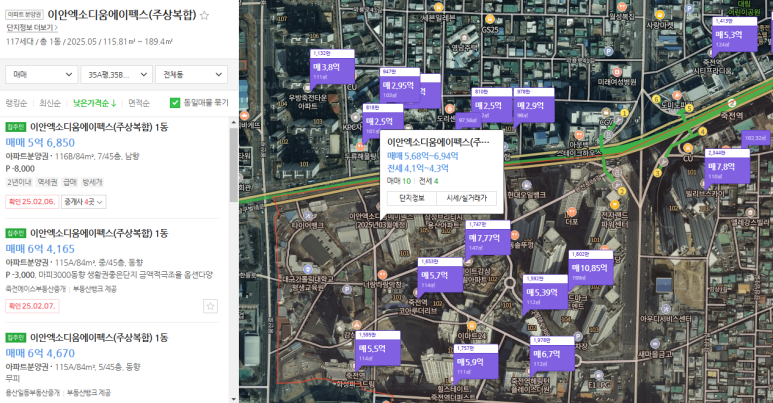The image size is (773, 403).
Task: Click 전세 4 count in map popup
Action: [x=428, y=181]
